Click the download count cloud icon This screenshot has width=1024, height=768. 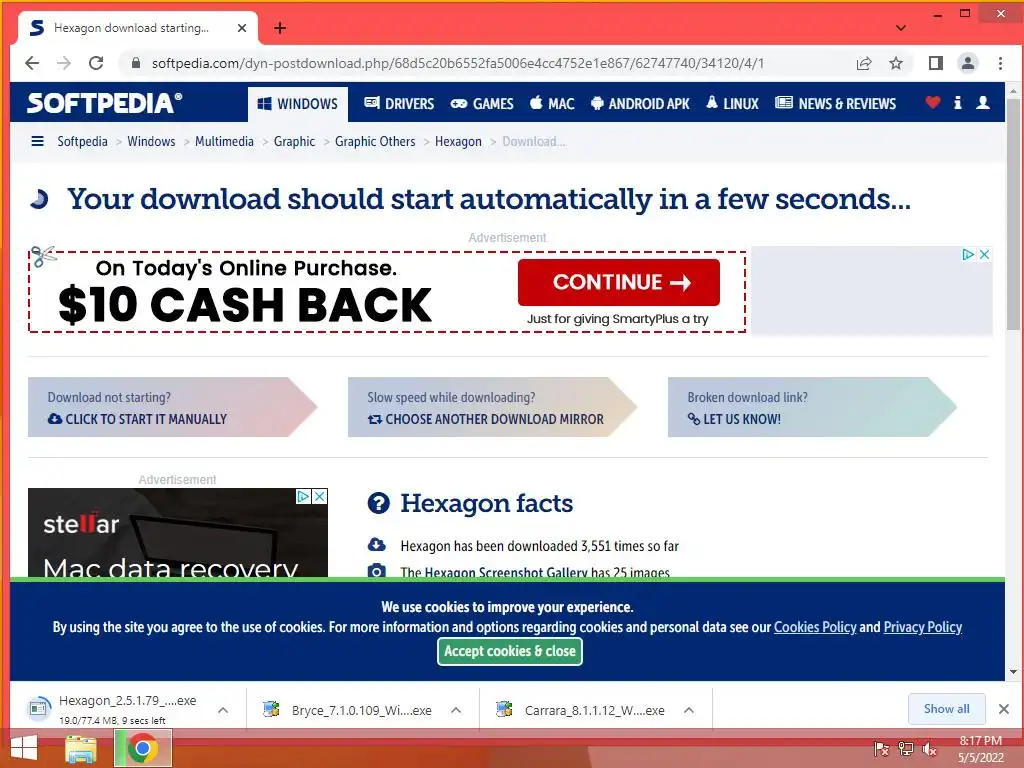pyautogui.click(x=377, y=545)
